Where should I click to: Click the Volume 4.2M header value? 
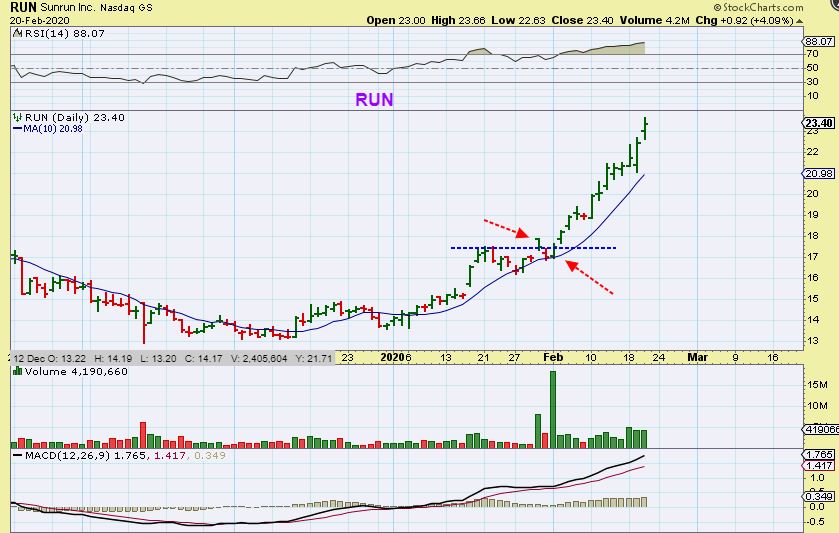(654, 20)
